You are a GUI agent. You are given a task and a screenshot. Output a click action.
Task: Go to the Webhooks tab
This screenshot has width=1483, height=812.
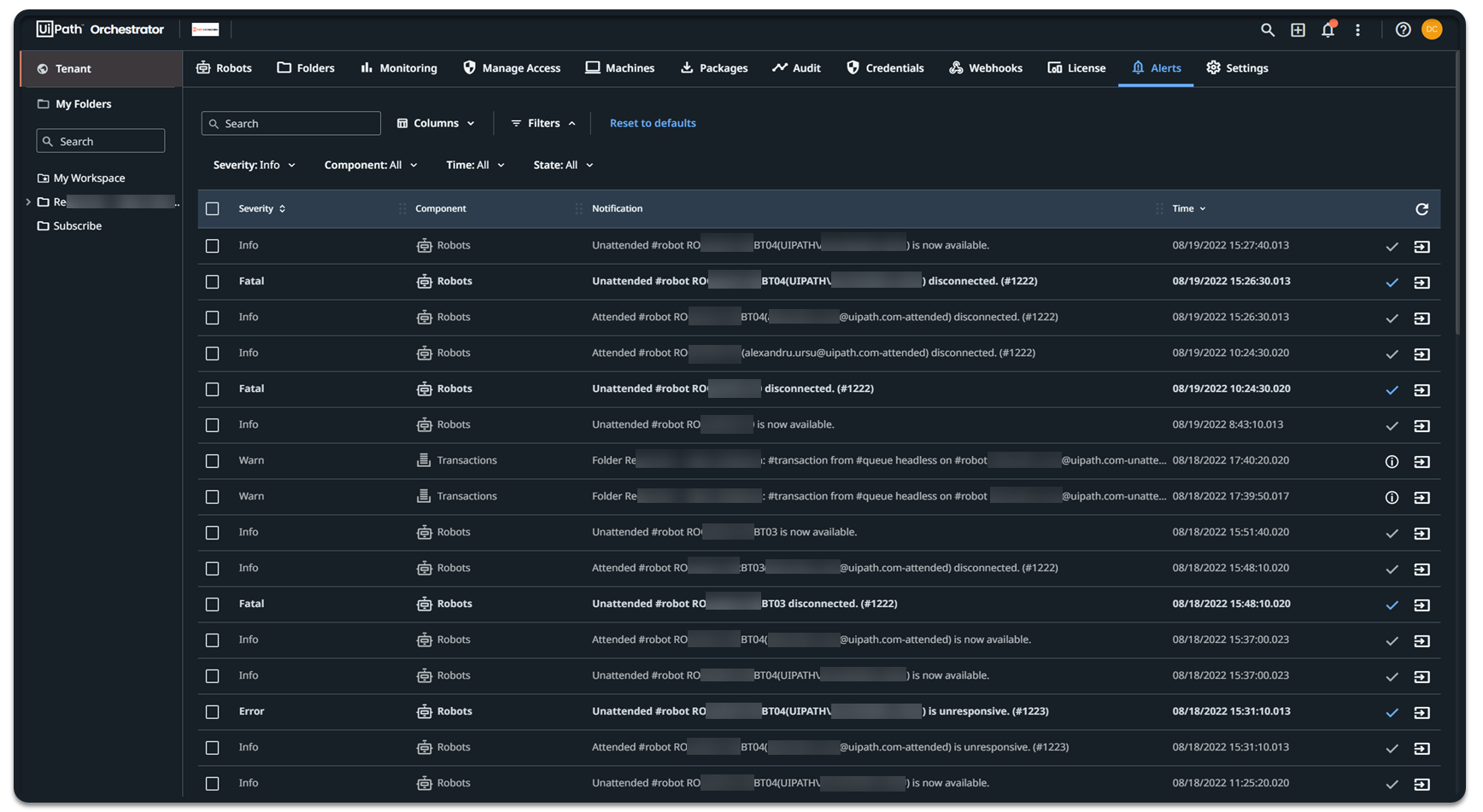(x=985, y=68)
